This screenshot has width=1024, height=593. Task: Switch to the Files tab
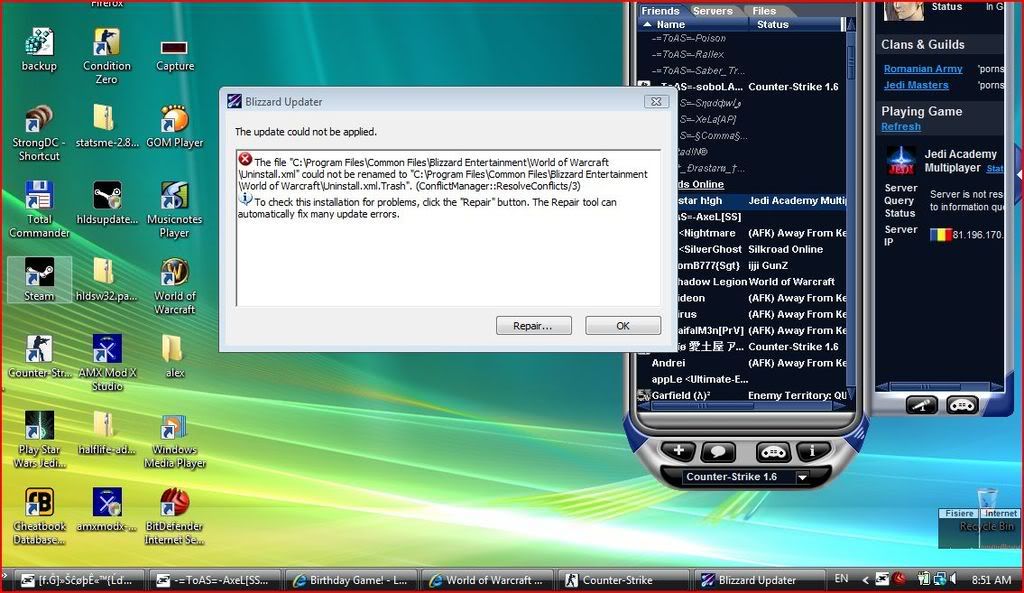point(764,11)
